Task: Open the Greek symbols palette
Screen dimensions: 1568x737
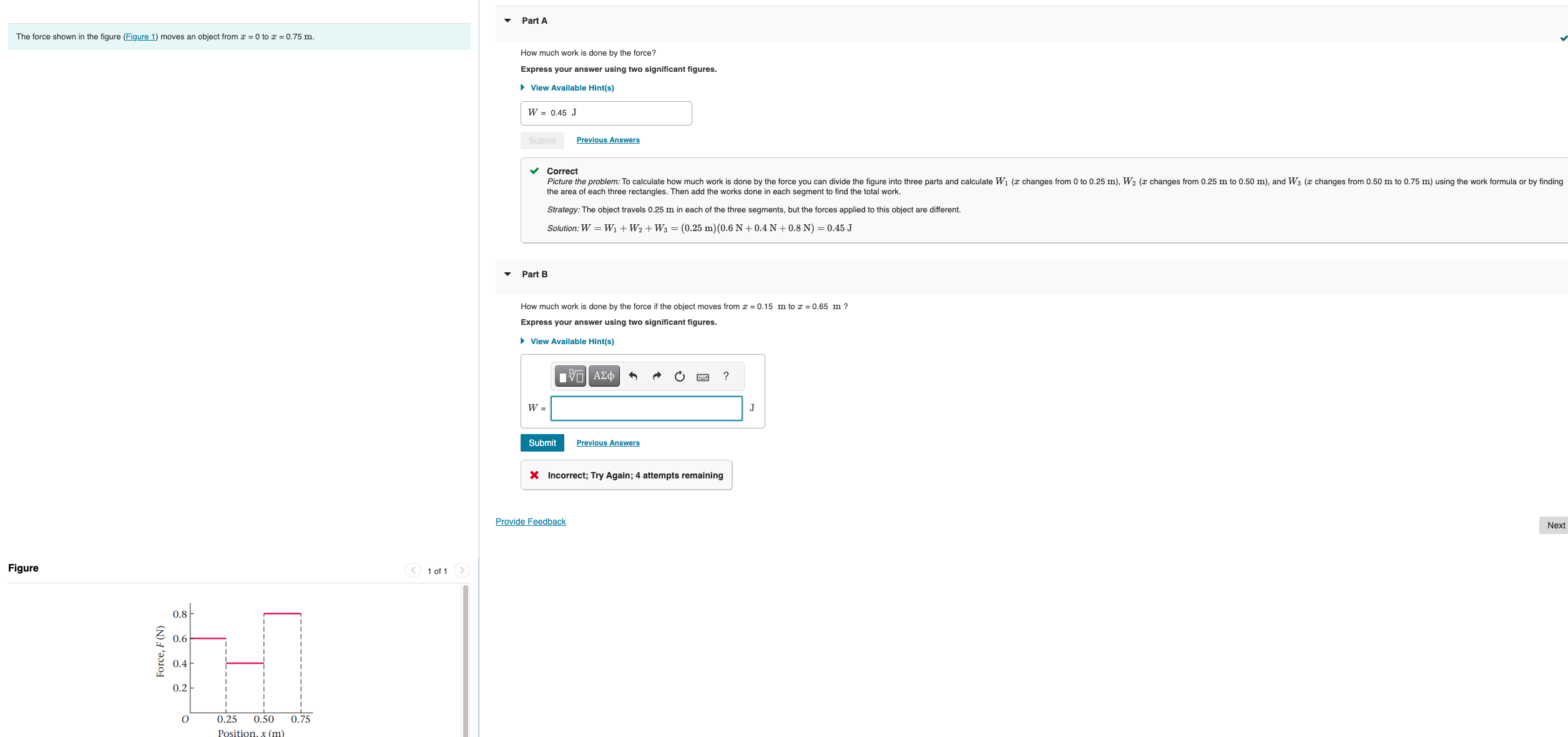Action: point(604,376)
